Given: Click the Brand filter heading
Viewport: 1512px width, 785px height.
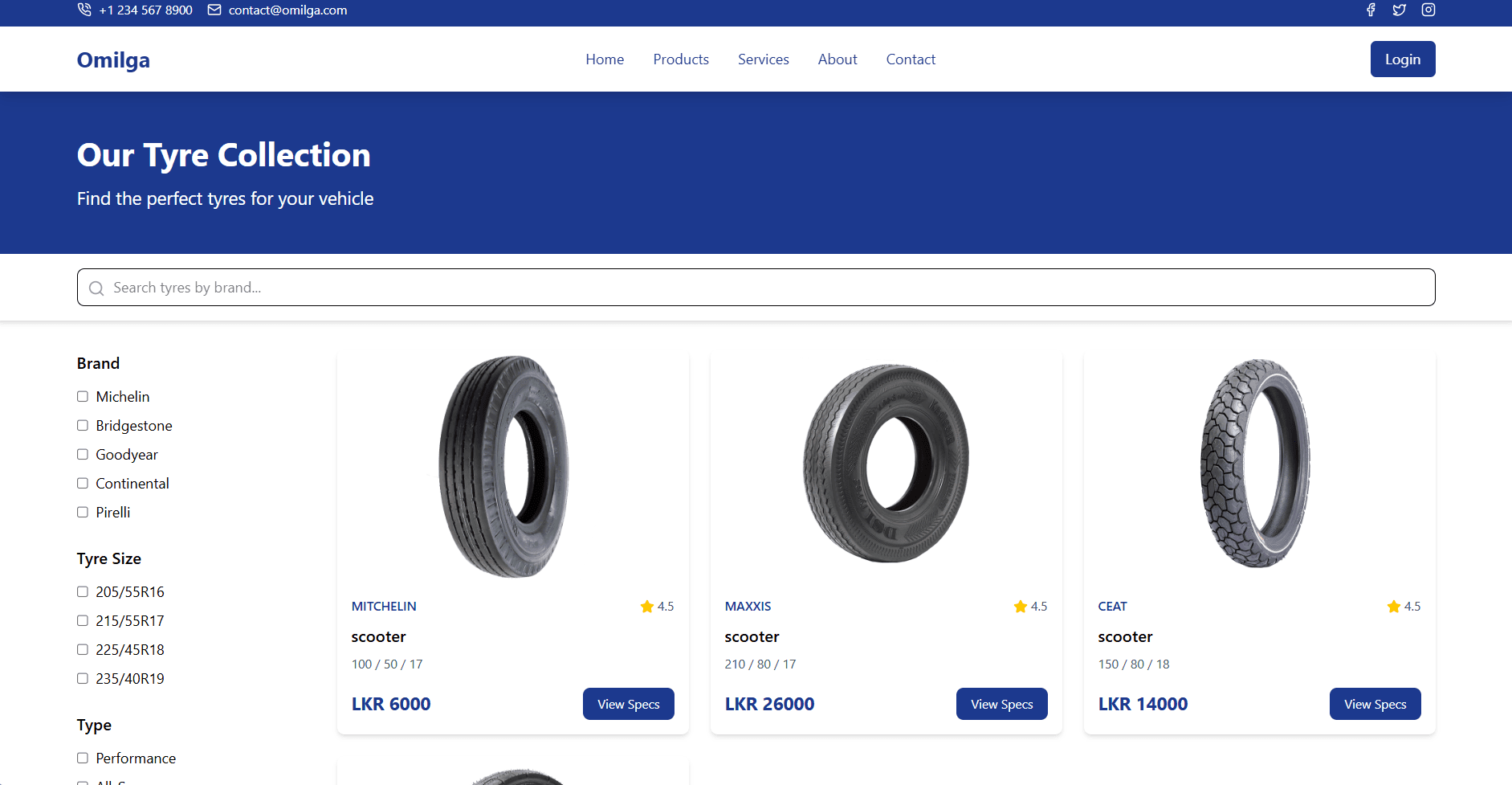Looking at the screenshot, I should click(98, 363).
